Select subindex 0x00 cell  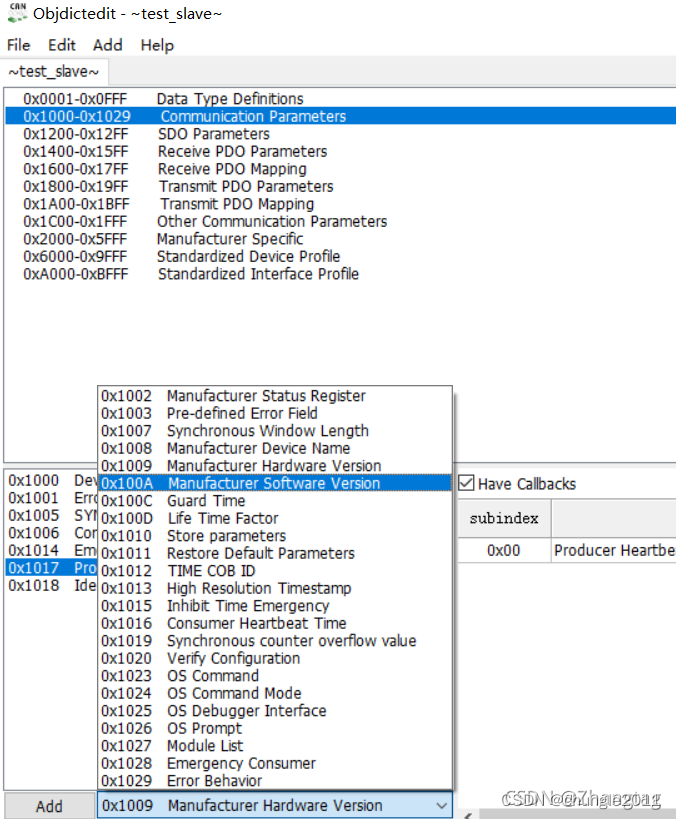pyautogui.click(x=504, y=551)
